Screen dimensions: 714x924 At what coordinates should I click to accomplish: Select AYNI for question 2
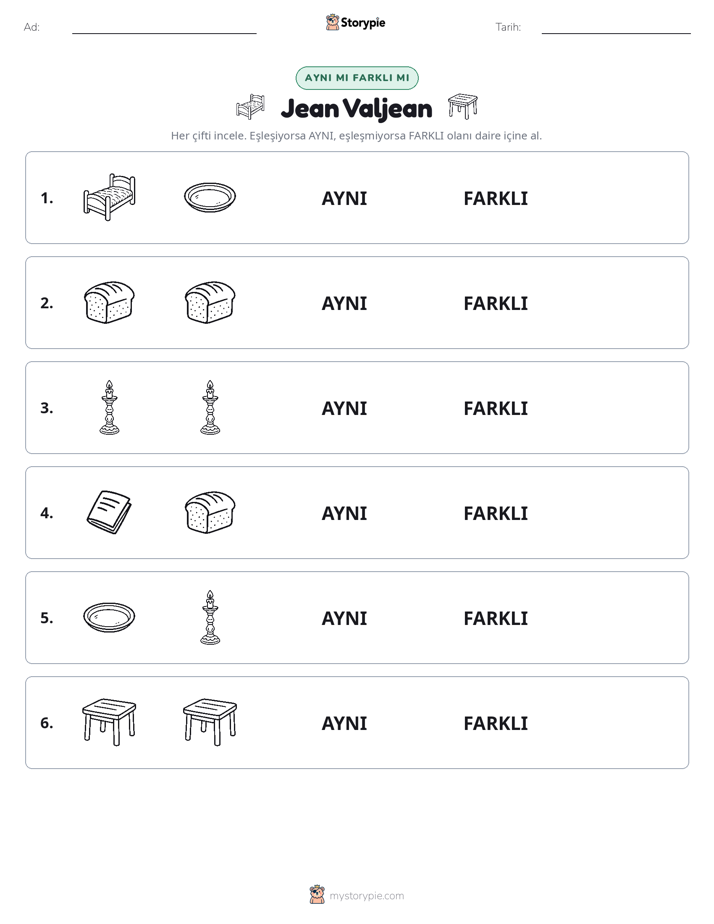click(x=344, y=303)
